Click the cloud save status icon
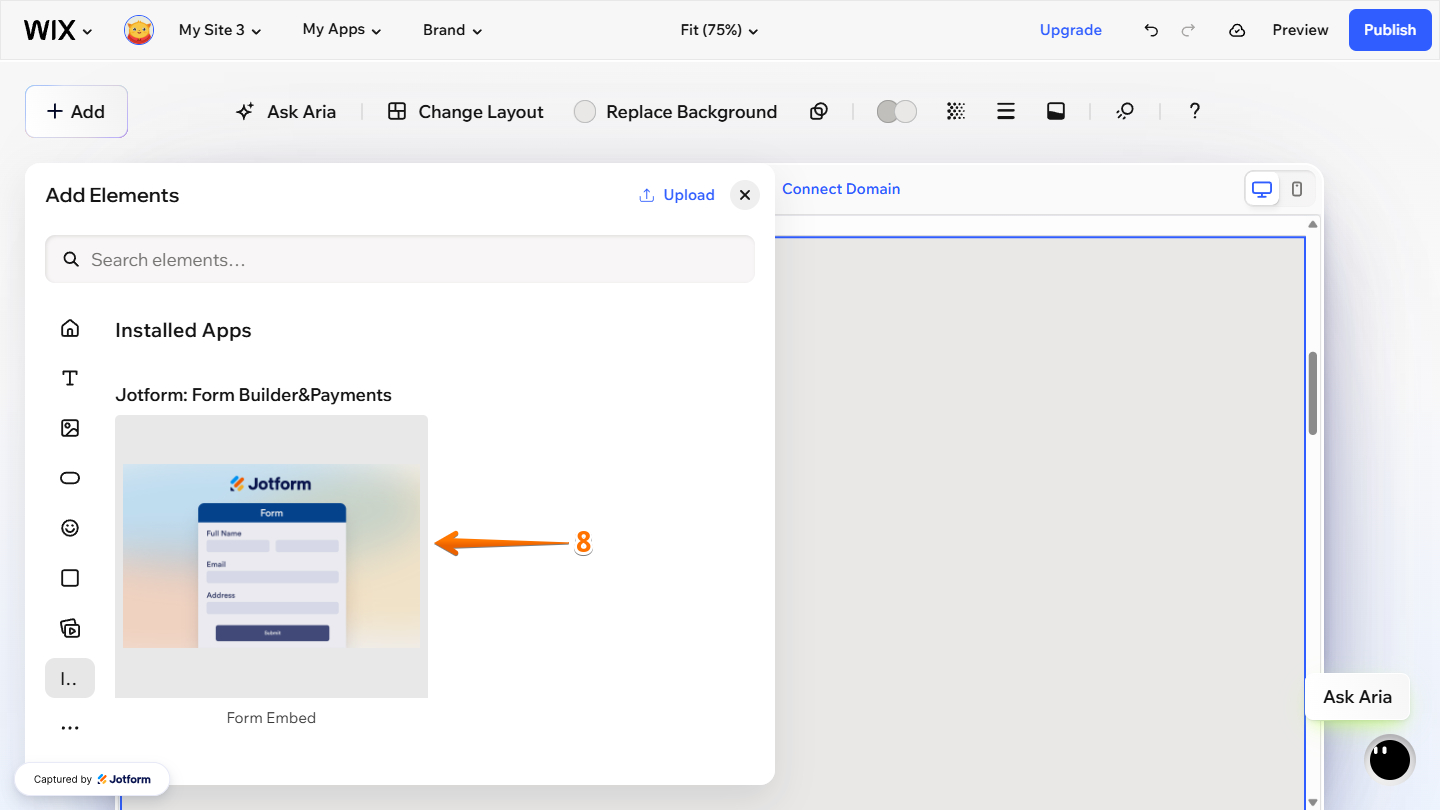The height and width of the screenshot is (810, 1440). pos(1237,30)
